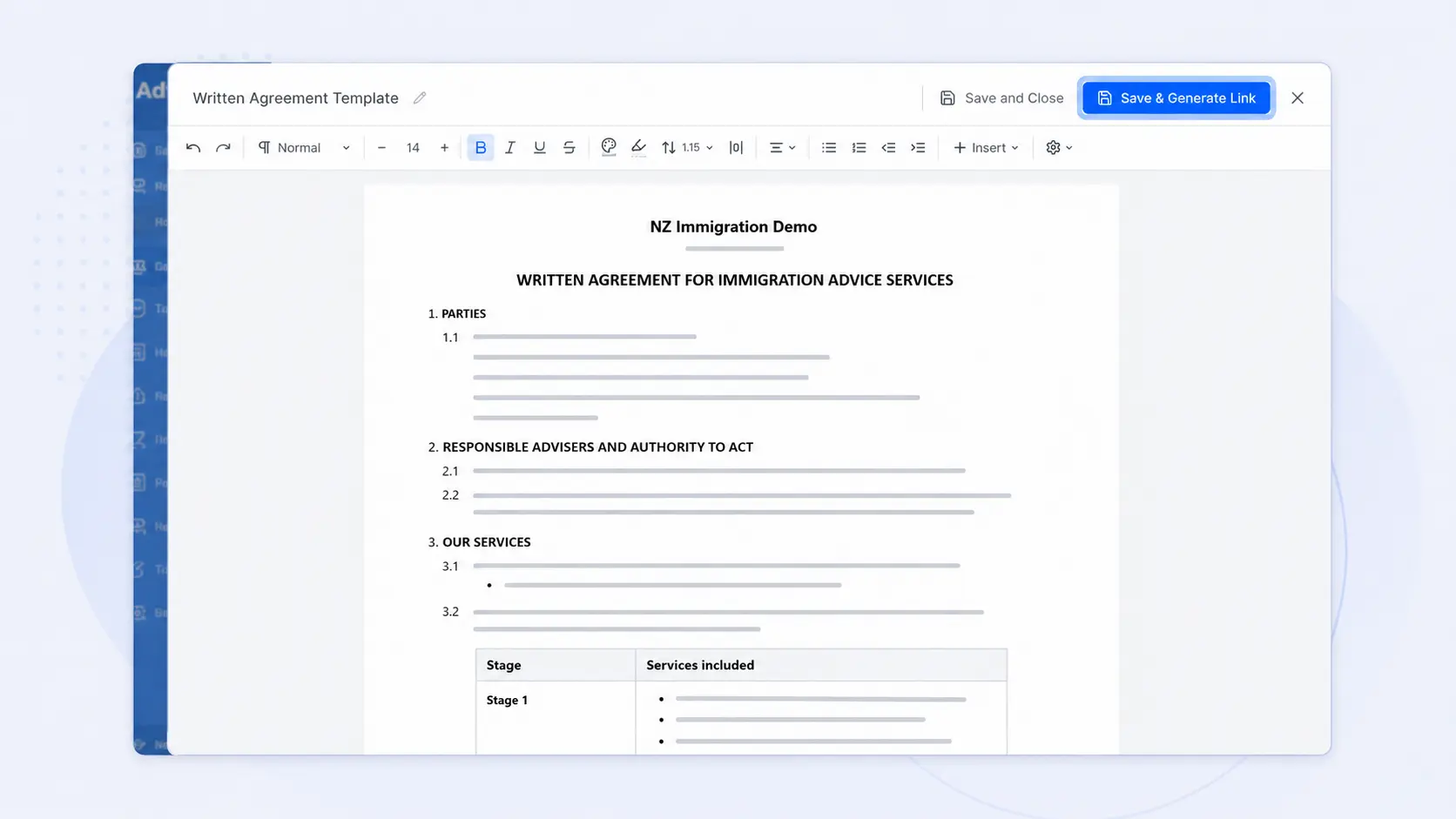The width and height of the screenshot is (1456, 819).
Task: Click the NZ Immigration Demo heading
Action: tap(733, 226)
